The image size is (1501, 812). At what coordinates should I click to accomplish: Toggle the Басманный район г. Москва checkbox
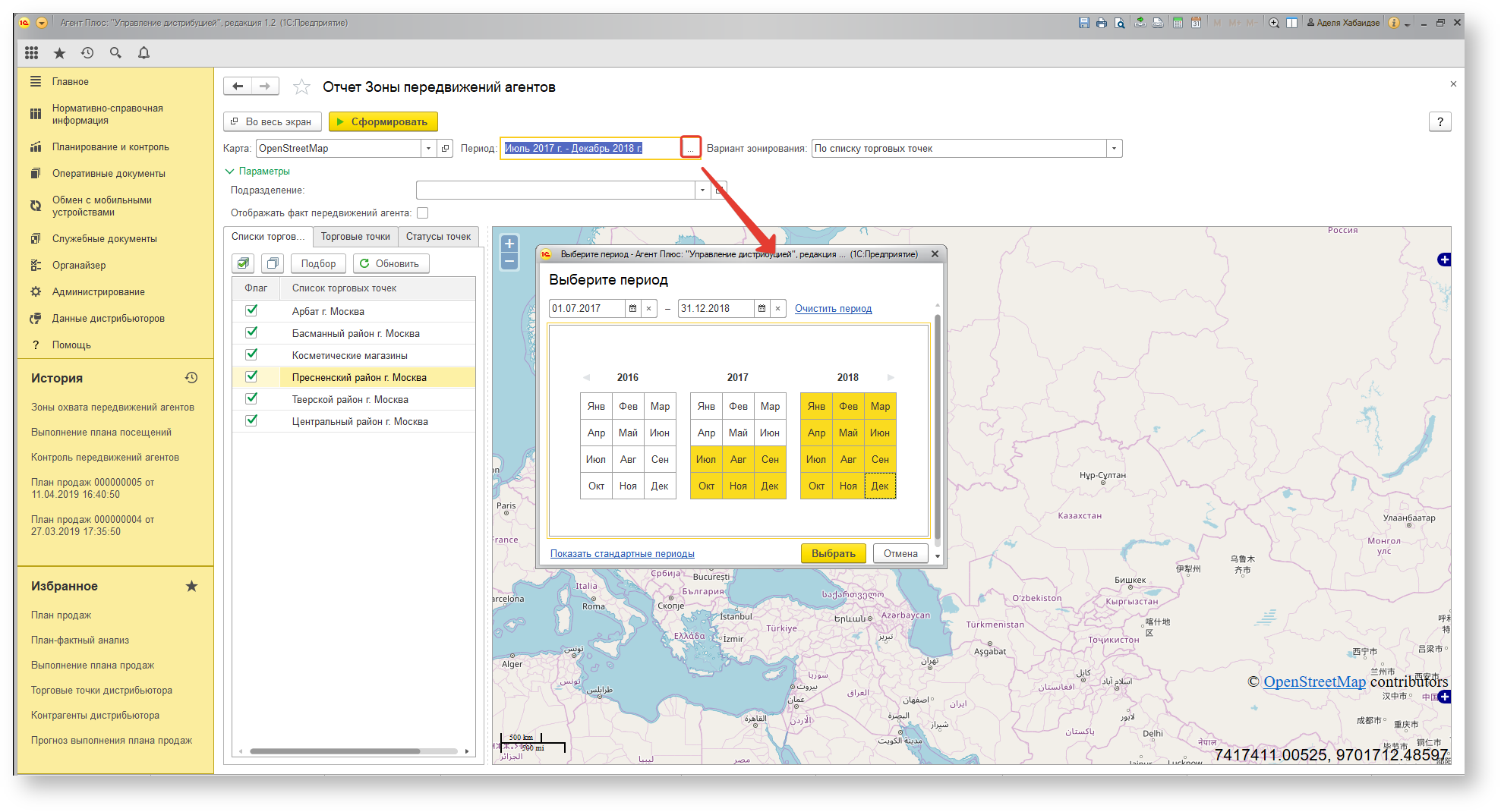[251, 332]
